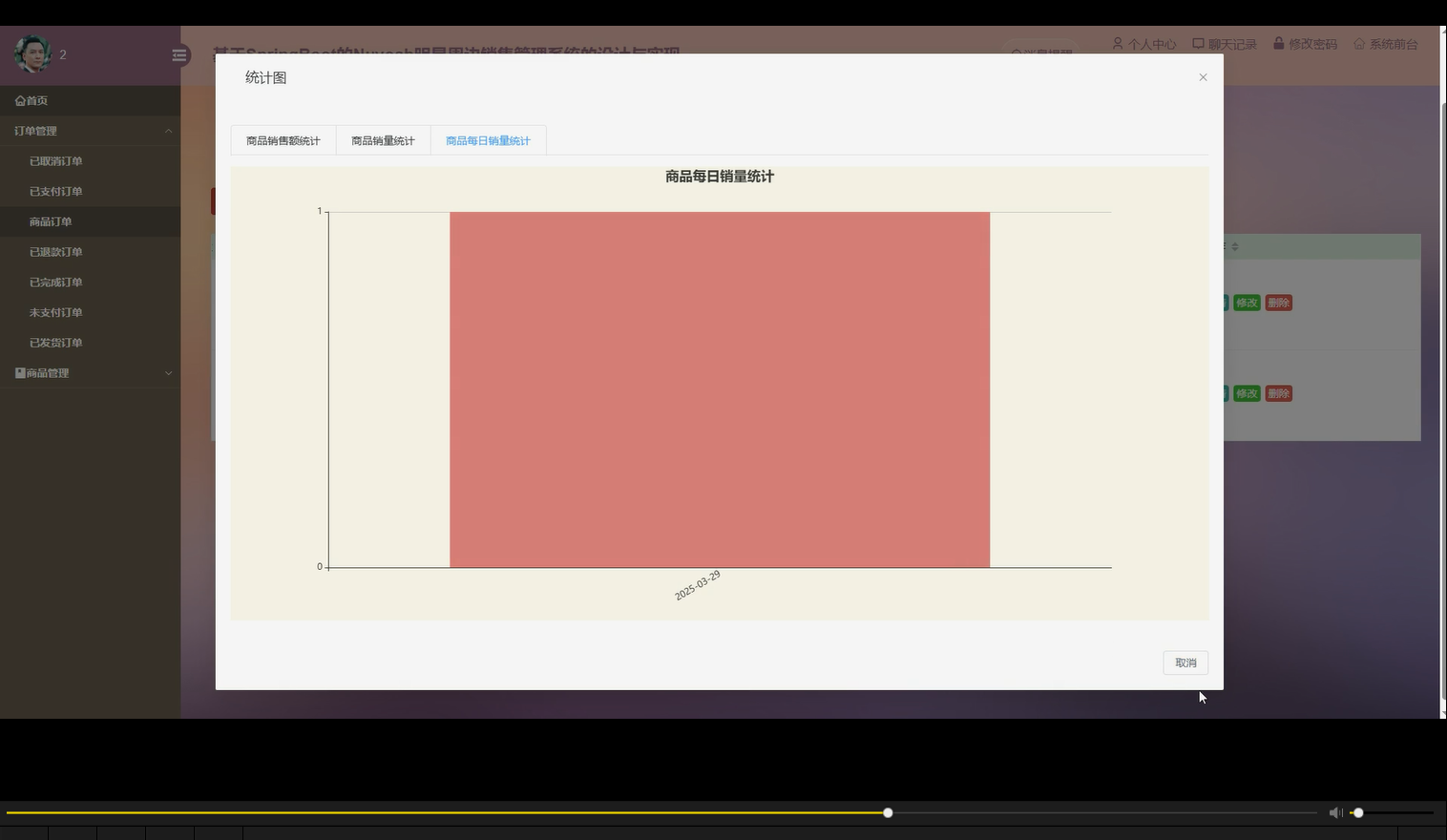Click the first row's green 修改 button

tap(1247, 303)
